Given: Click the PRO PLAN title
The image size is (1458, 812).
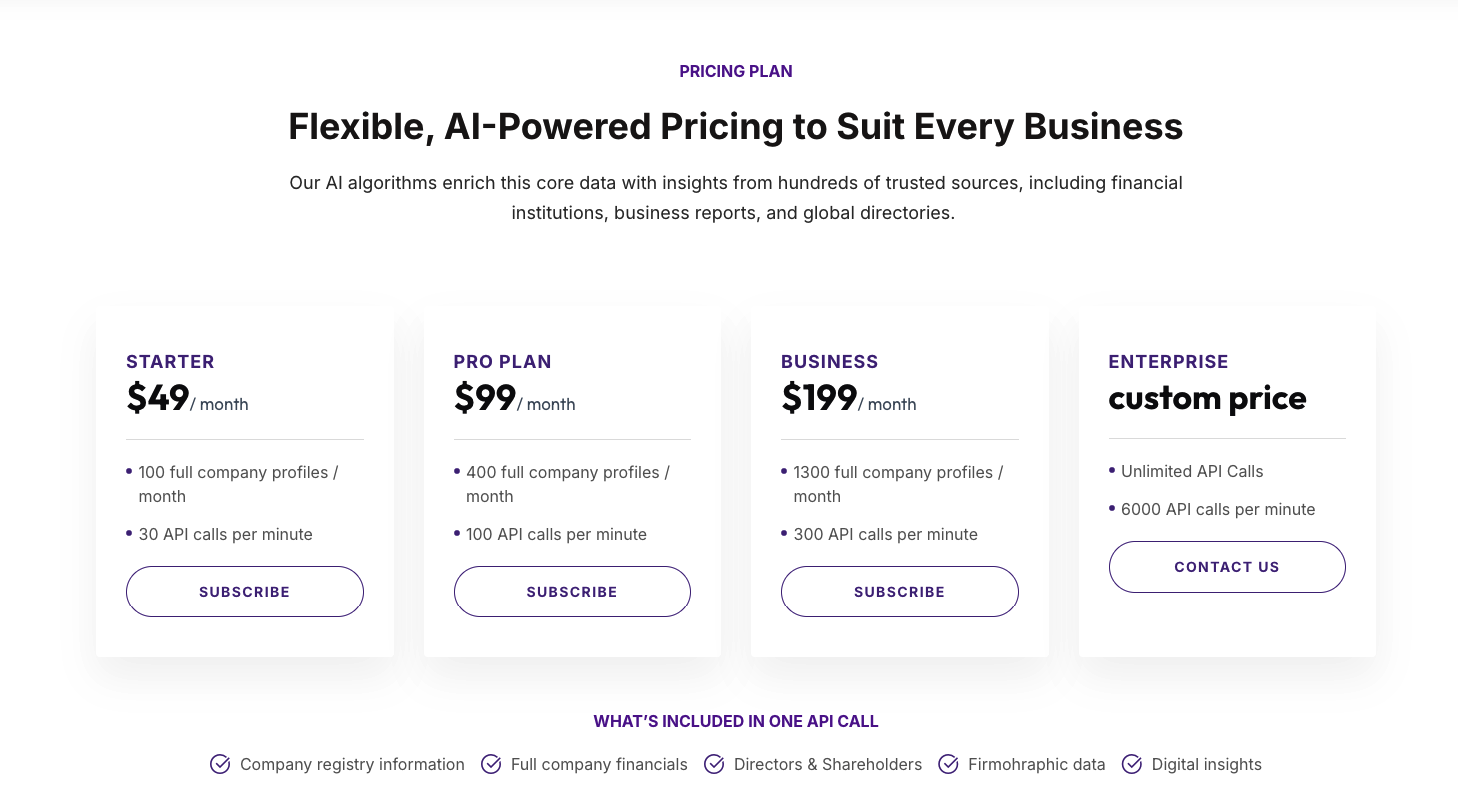Looking at the screenshot, I should 502,362.
